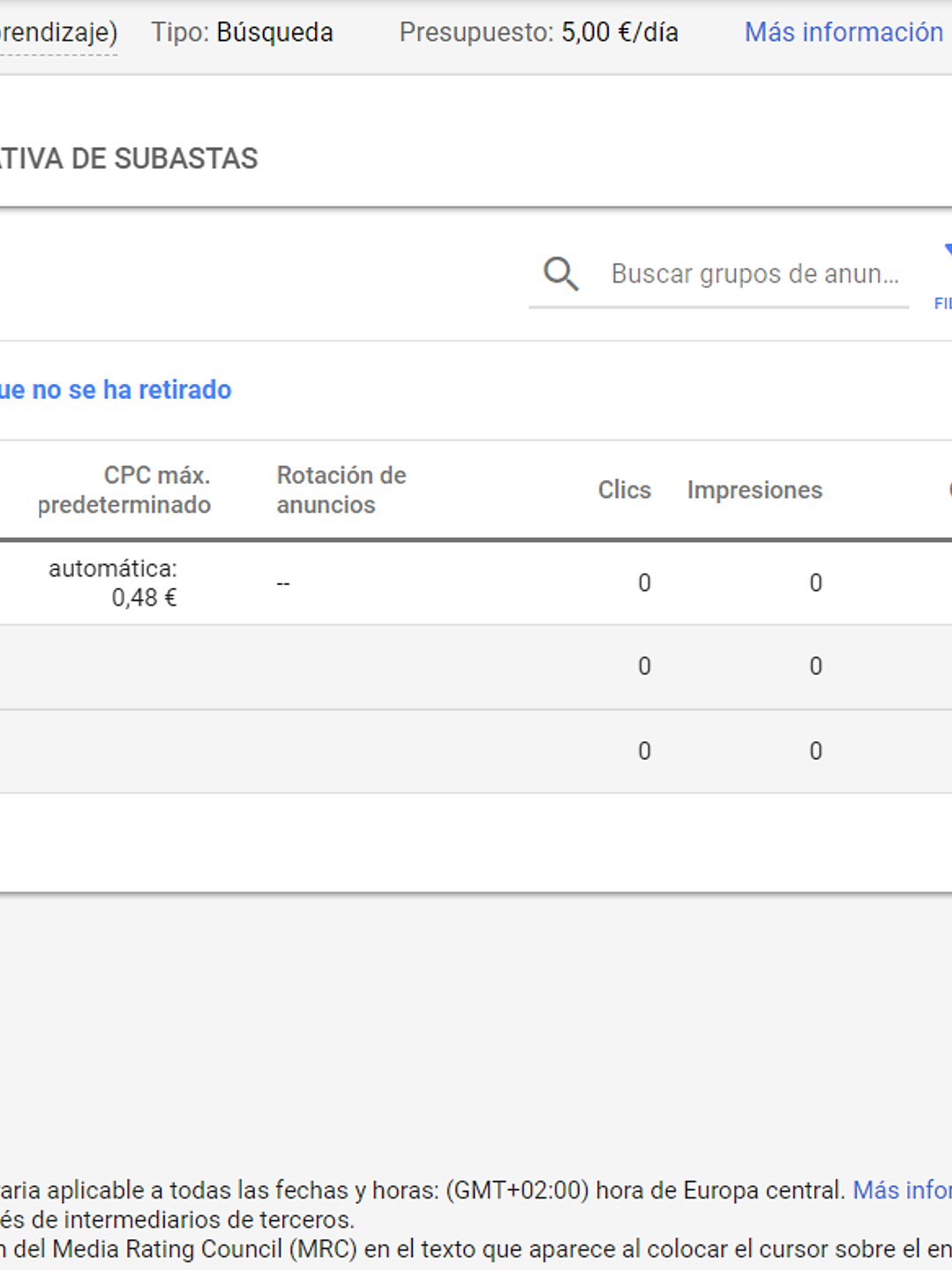Select the "--" ad rotation cell

point(283,583)
